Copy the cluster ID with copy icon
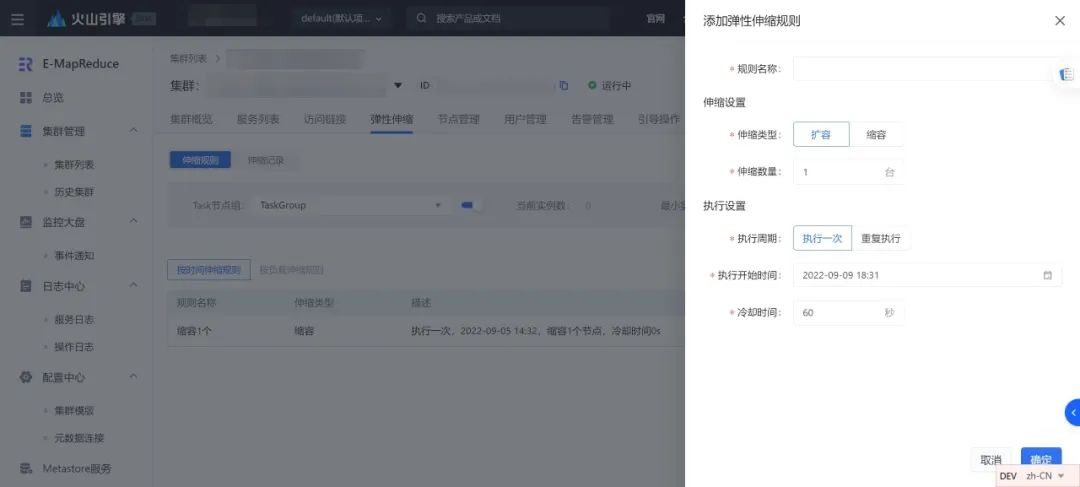This screenshot has height=487, width=1080. pos(563,85)
